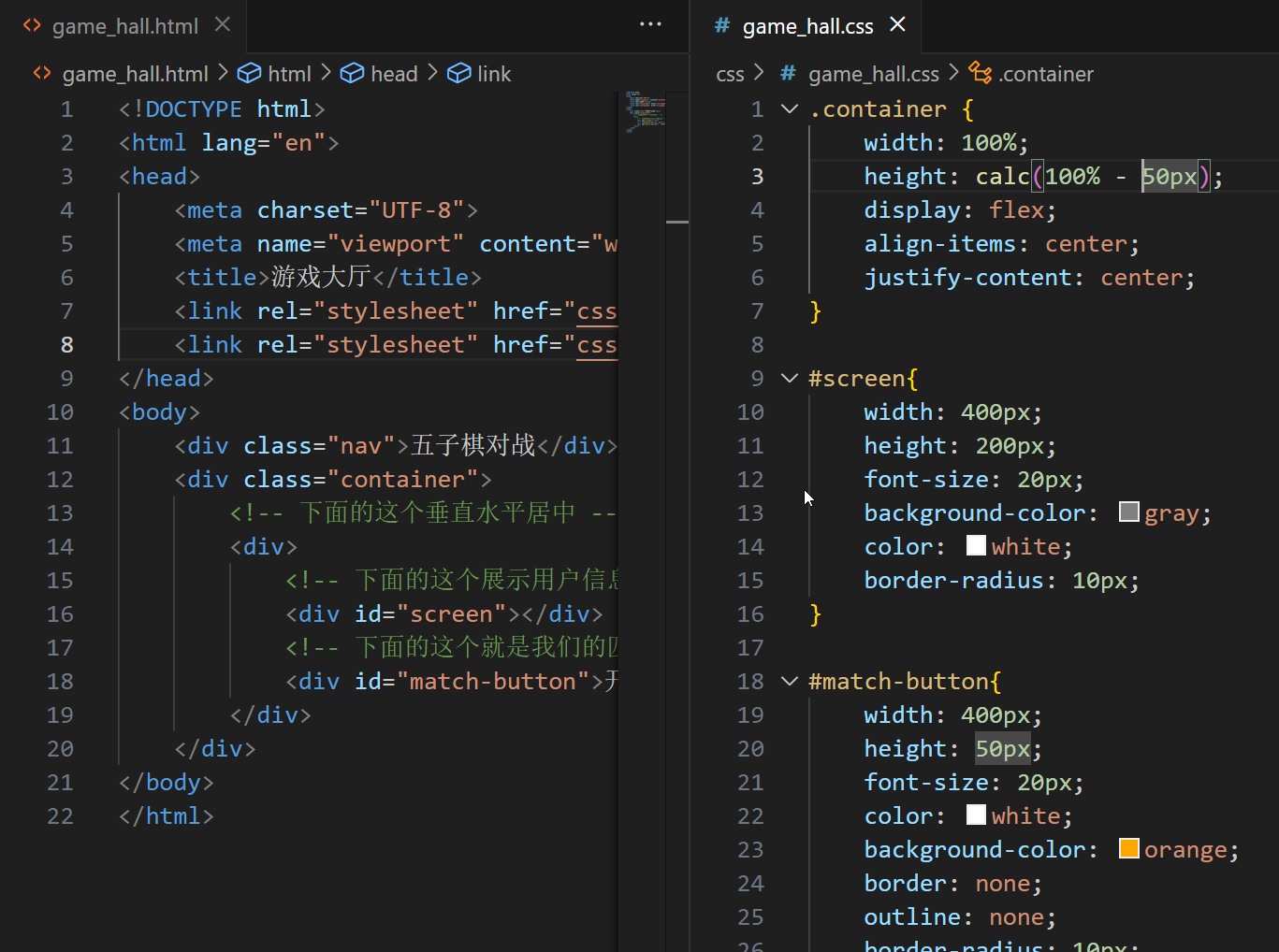Click the outline: none declaration

click(960, 917)
